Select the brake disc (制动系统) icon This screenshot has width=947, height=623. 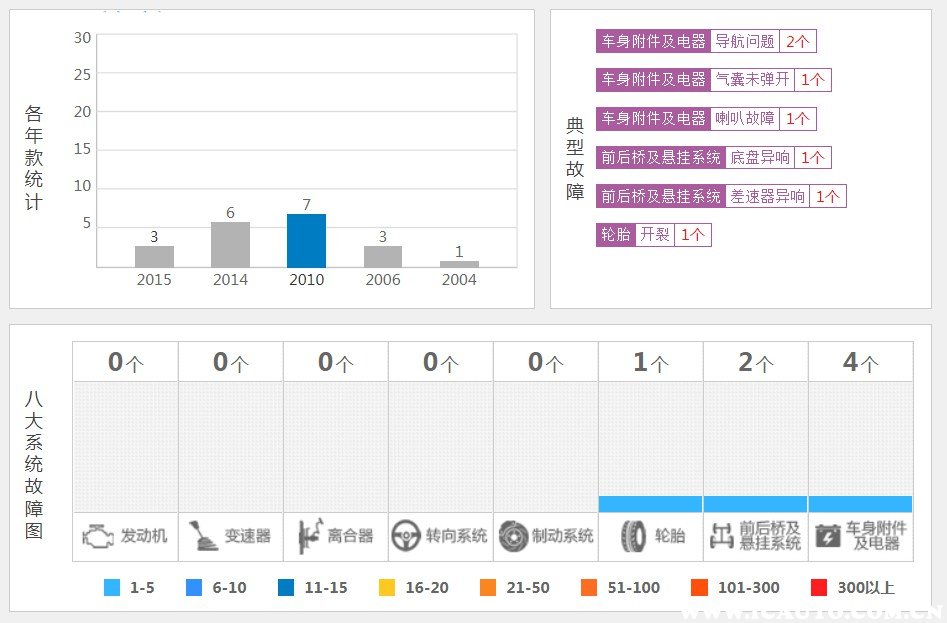[x=513, y=536]
